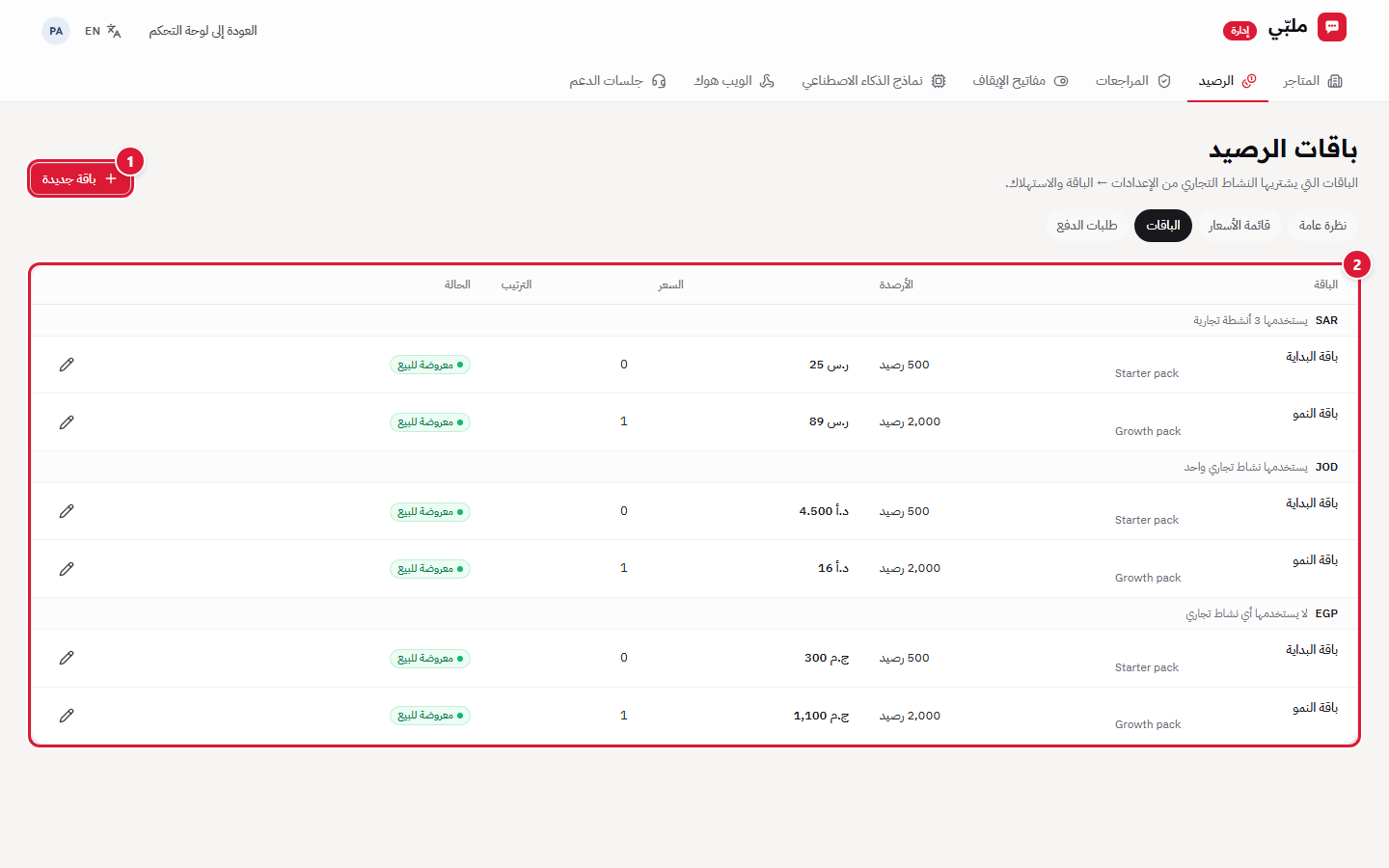Screen dimensions: 1389x868
Task: Open the نماذج الذكاء الاصطناعي AI models tab
Action: [874, 81]
